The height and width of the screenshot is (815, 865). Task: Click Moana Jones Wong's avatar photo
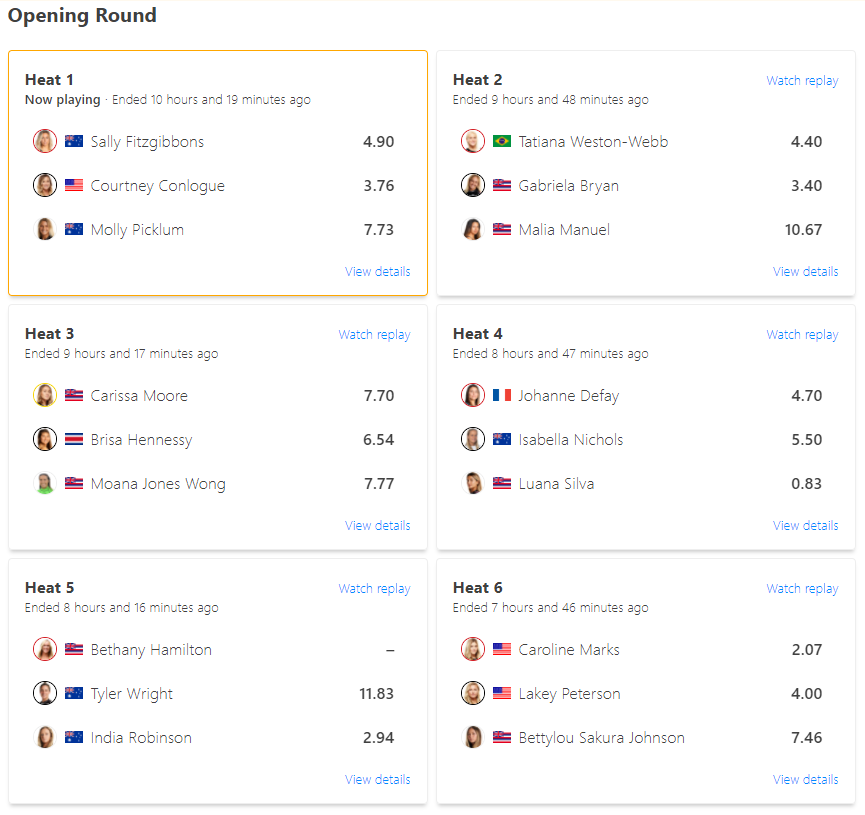click(45, 483)
